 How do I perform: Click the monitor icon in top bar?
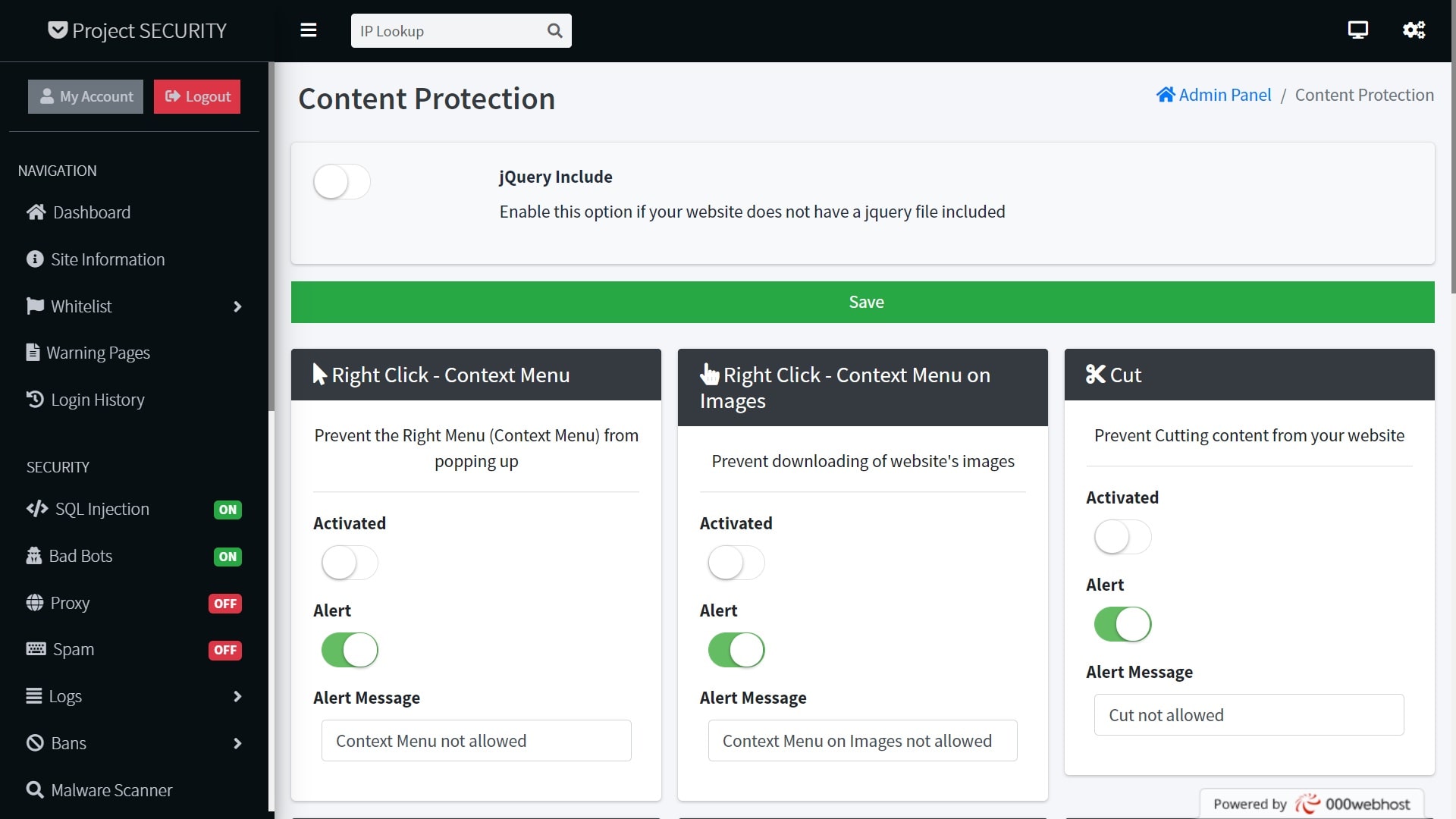[1357, 30]
